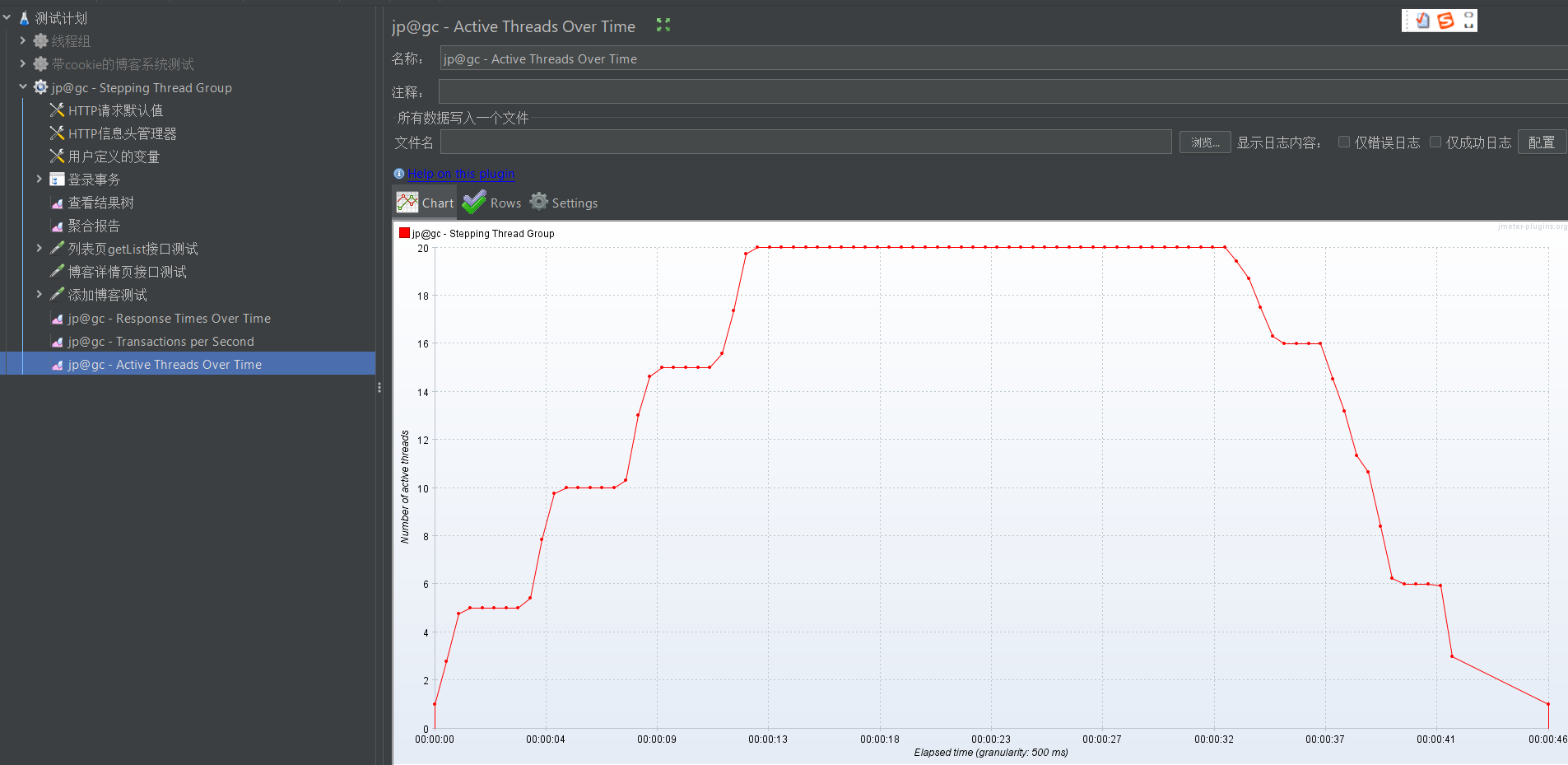Select 添加博客测试 in the tree
Screen dimensions: 1568x765
coord(107,295)
